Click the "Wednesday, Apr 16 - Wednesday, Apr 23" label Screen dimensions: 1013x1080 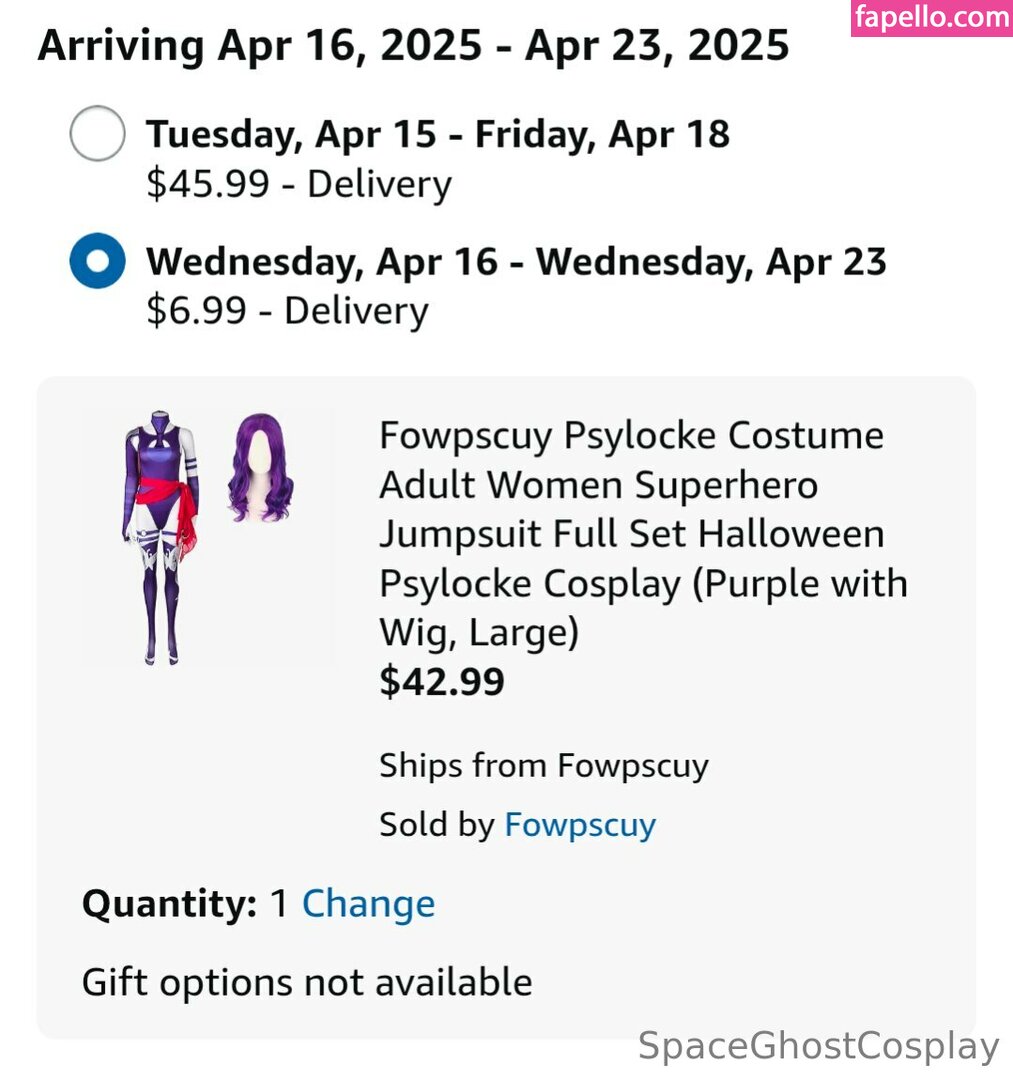click(x=516, y=262)
